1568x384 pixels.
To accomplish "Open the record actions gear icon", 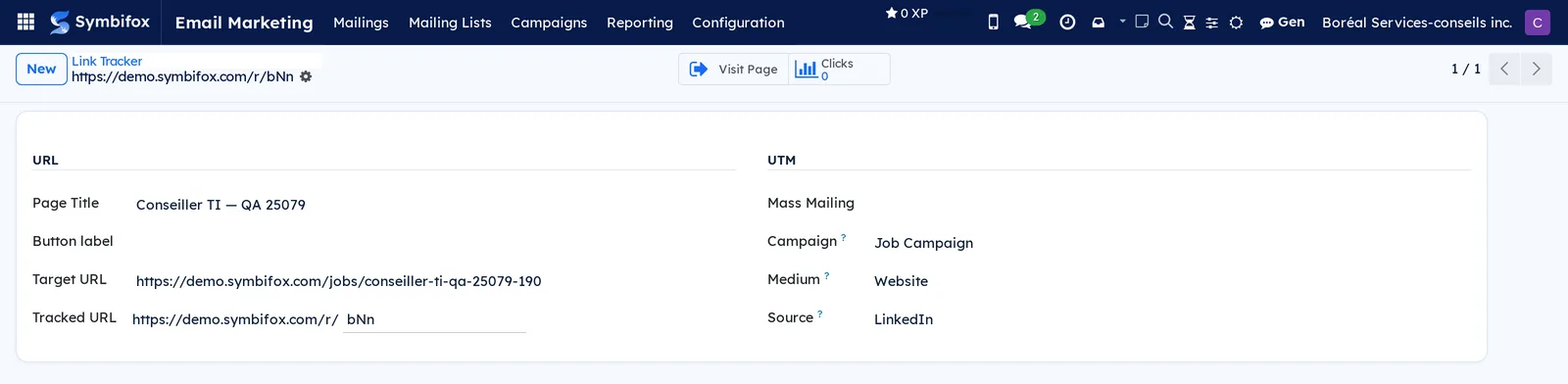I will tap(306, 76).
